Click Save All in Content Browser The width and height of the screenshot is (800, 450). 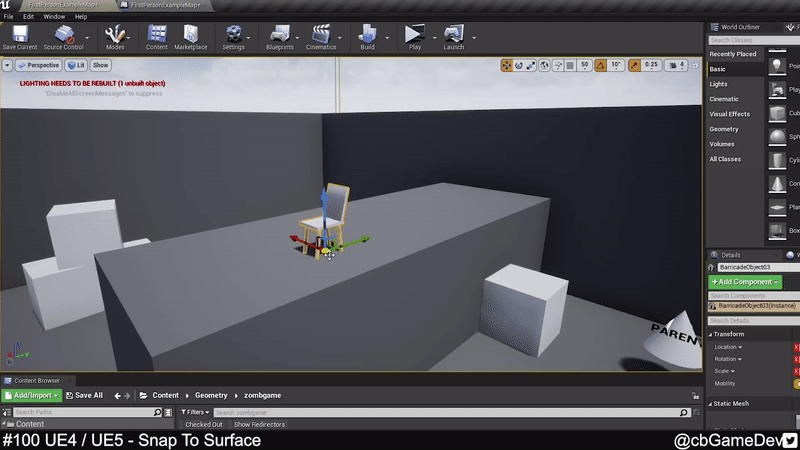point(84,395)
